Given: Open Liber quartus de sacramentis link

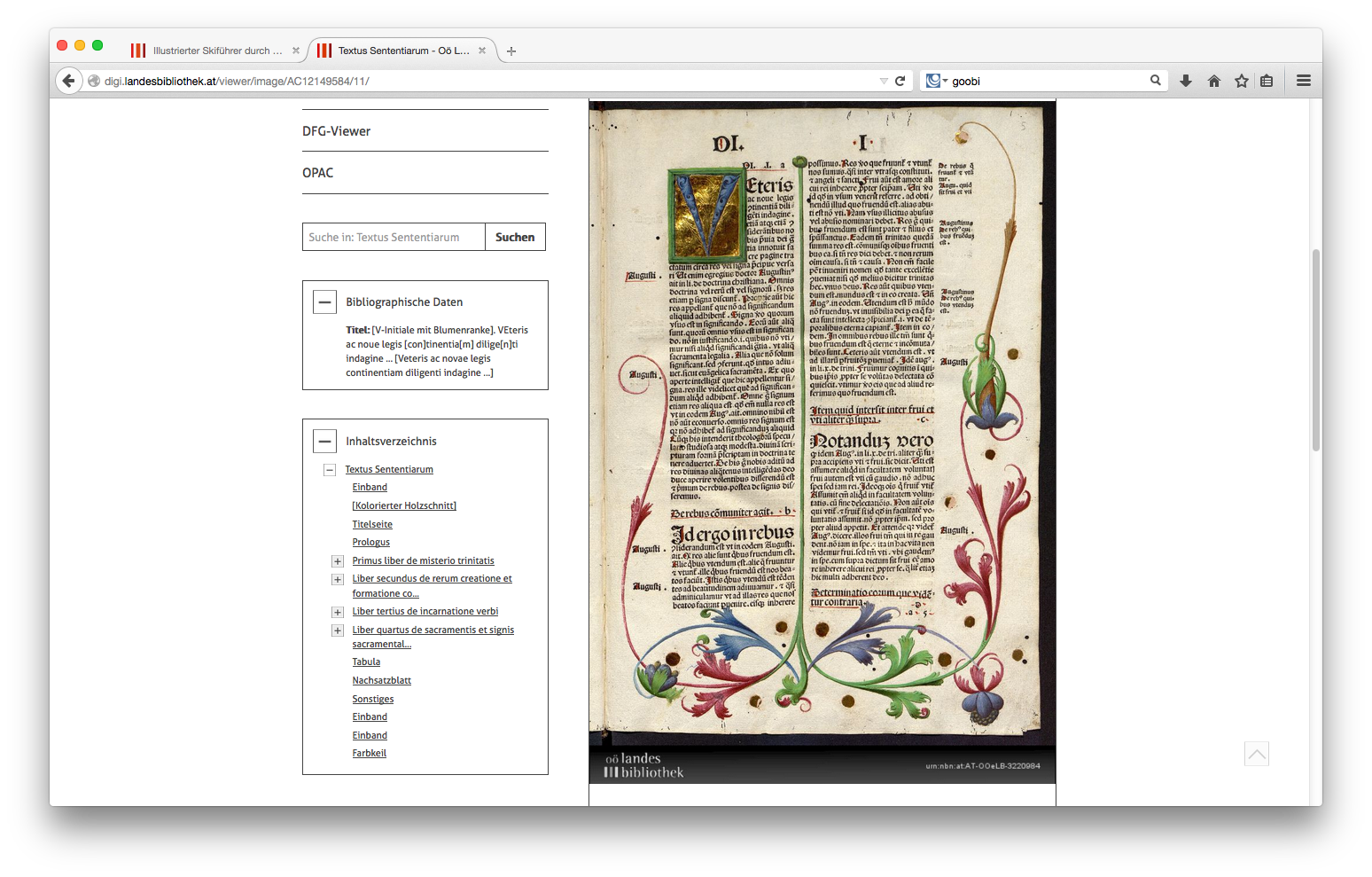Looking at the screenshot, I should [433, 637].
